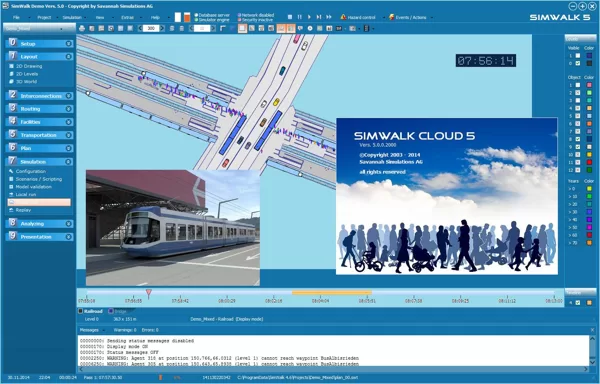This screenshot has height=384, width=600.
Task: Click the speech bubble toolbar icon
Action: pyautogui.click(x=300, y=28)
